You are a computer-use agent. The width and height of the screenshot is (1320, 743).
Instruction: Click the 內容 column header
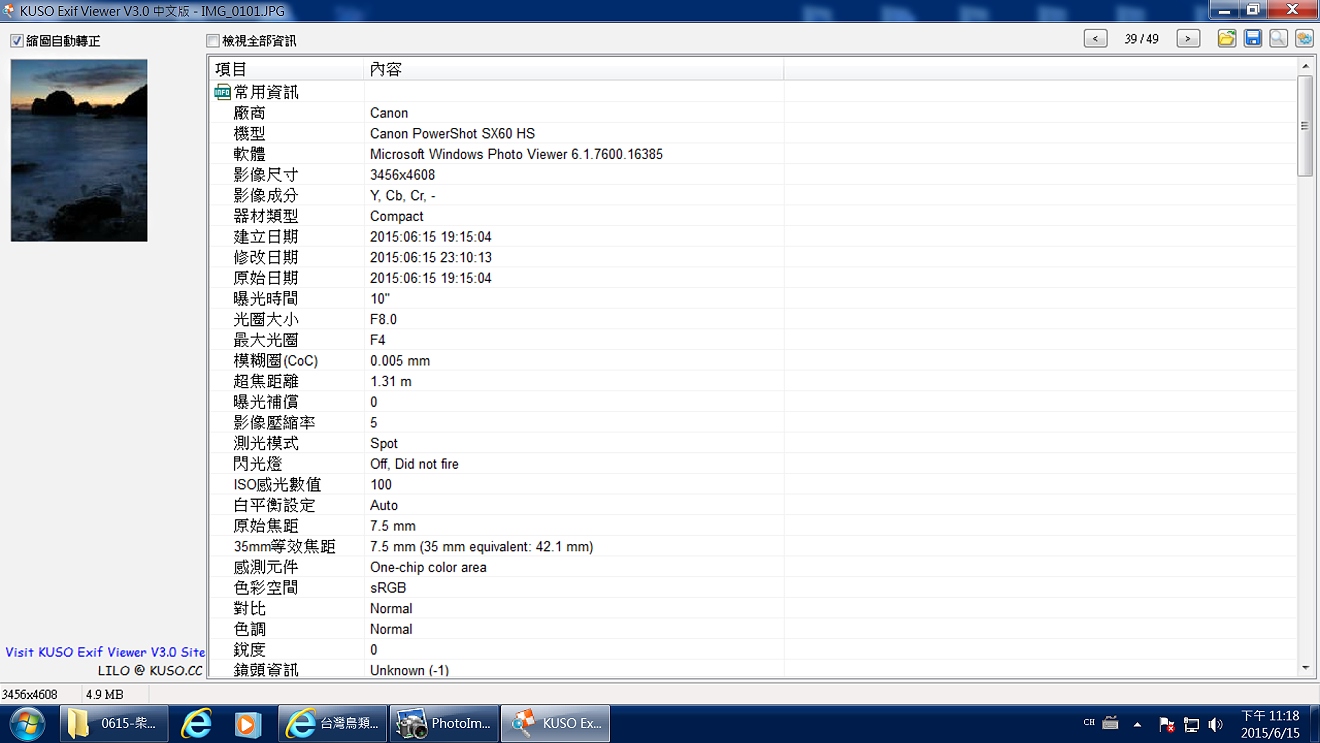point(573,69)
